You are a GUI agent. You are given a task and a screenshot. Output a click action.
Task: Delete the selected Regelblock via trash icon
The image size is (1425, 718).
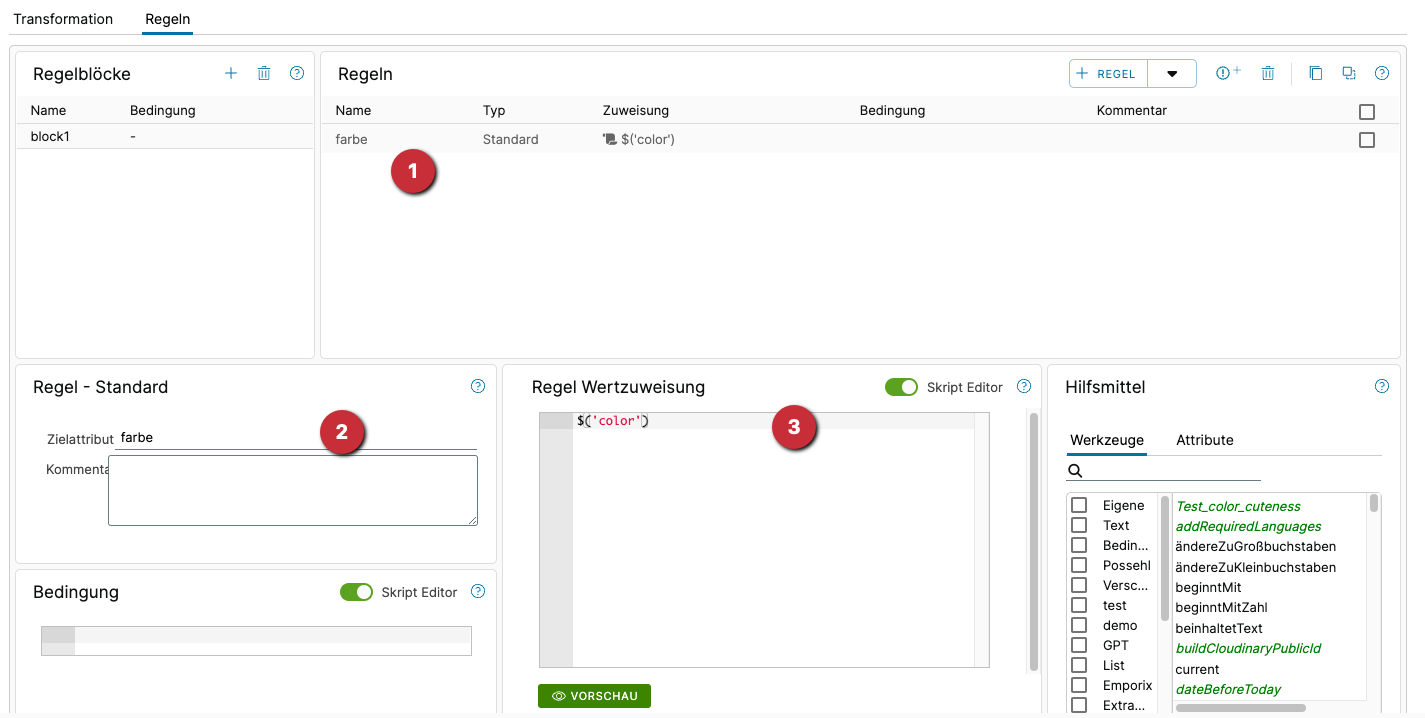click(x=264, y=73)
